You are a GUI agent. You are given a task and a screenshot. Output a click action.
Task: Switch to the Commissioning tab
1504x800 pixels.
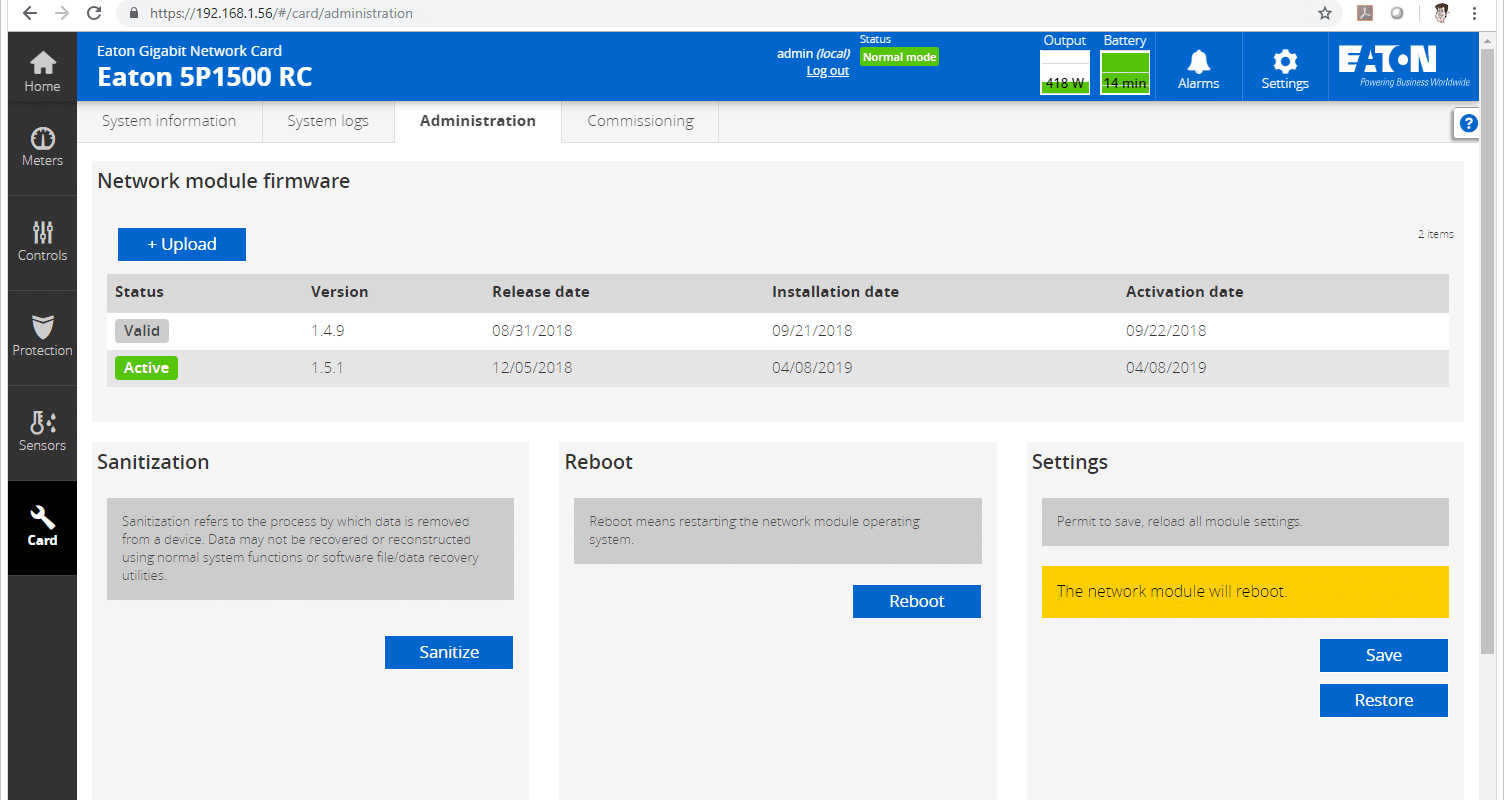640,121
